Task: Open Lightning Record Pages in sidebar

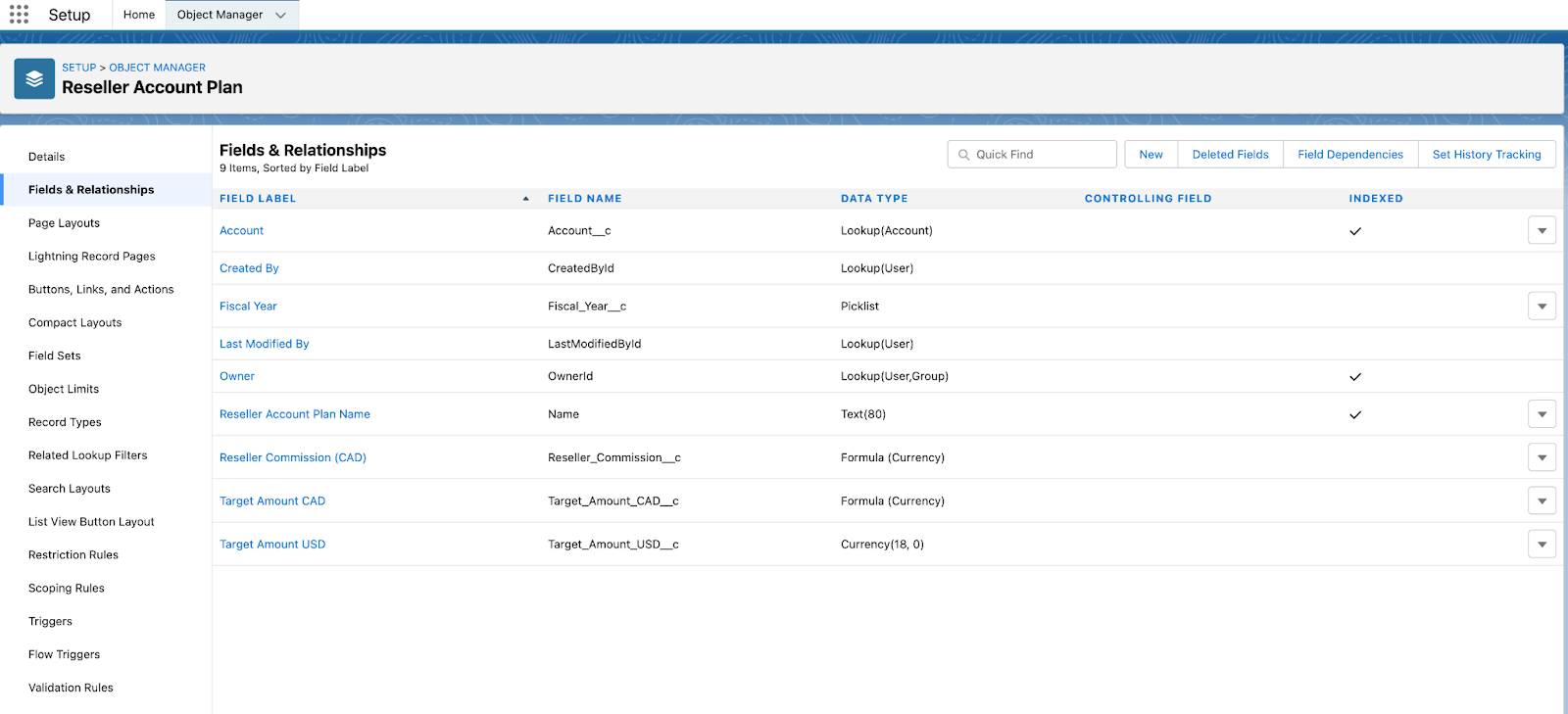Action: coord(92,257)
